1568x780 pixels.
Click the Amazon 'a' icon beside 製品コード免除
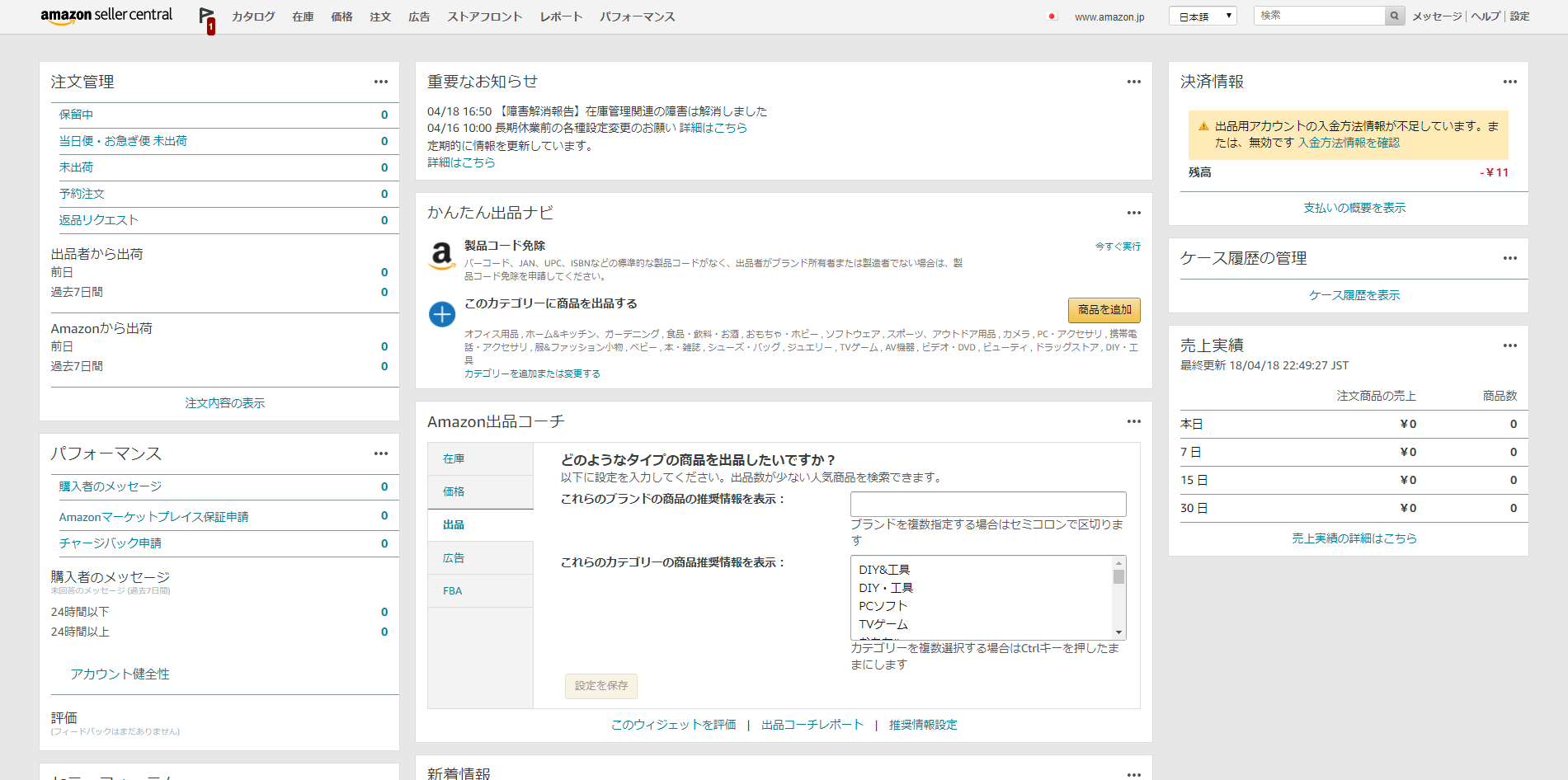click(x=442, y=256)
